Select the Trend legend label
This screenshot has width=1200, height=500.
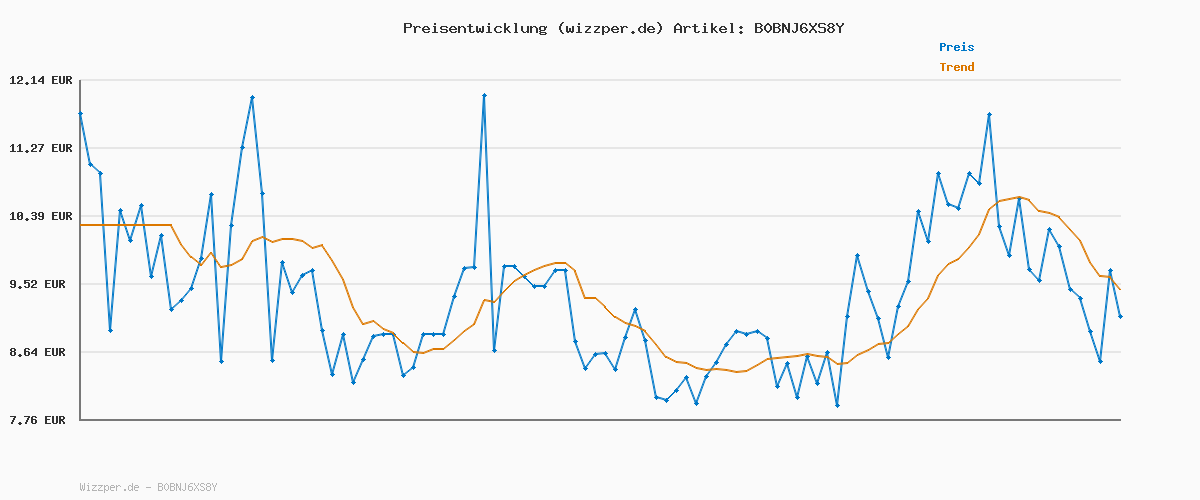(956, 67)
